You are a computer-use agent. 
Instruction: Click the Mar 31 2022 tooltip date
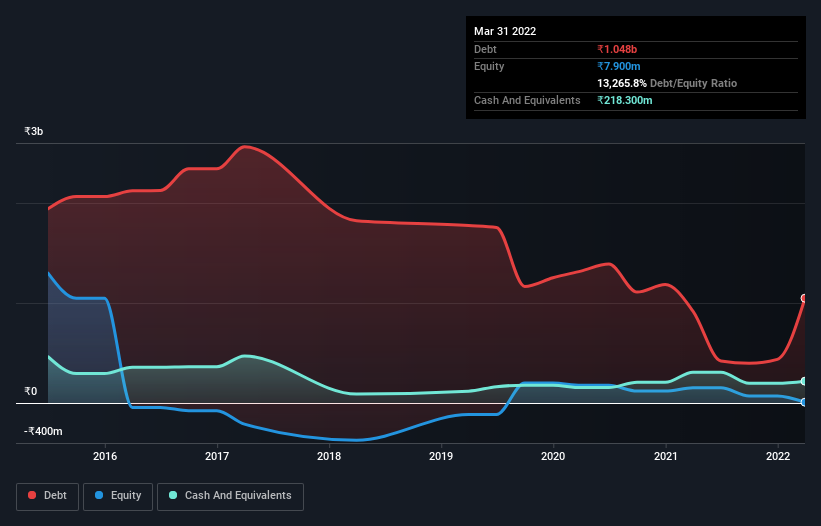click(x=505, y=31)
